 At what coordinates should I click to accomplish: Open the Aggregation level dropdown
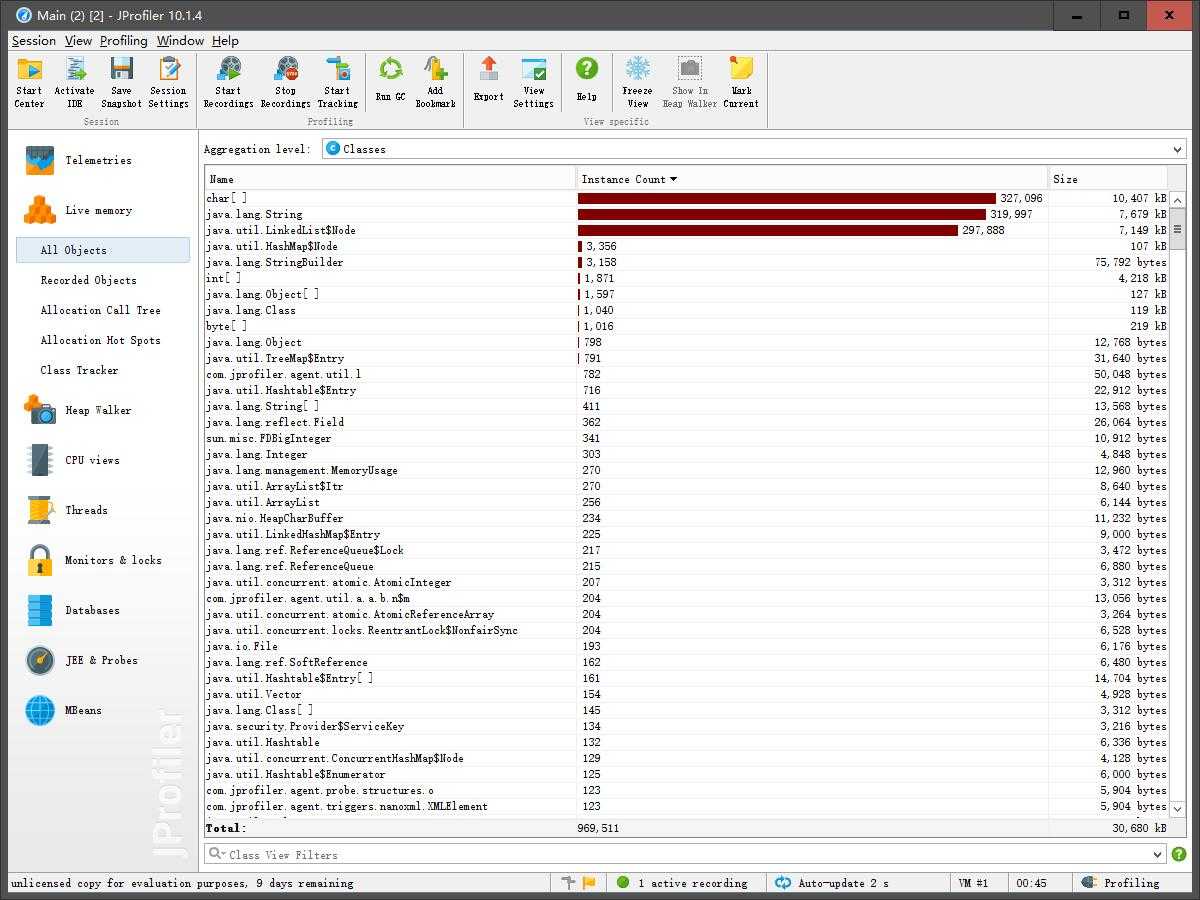pos(754,149)
